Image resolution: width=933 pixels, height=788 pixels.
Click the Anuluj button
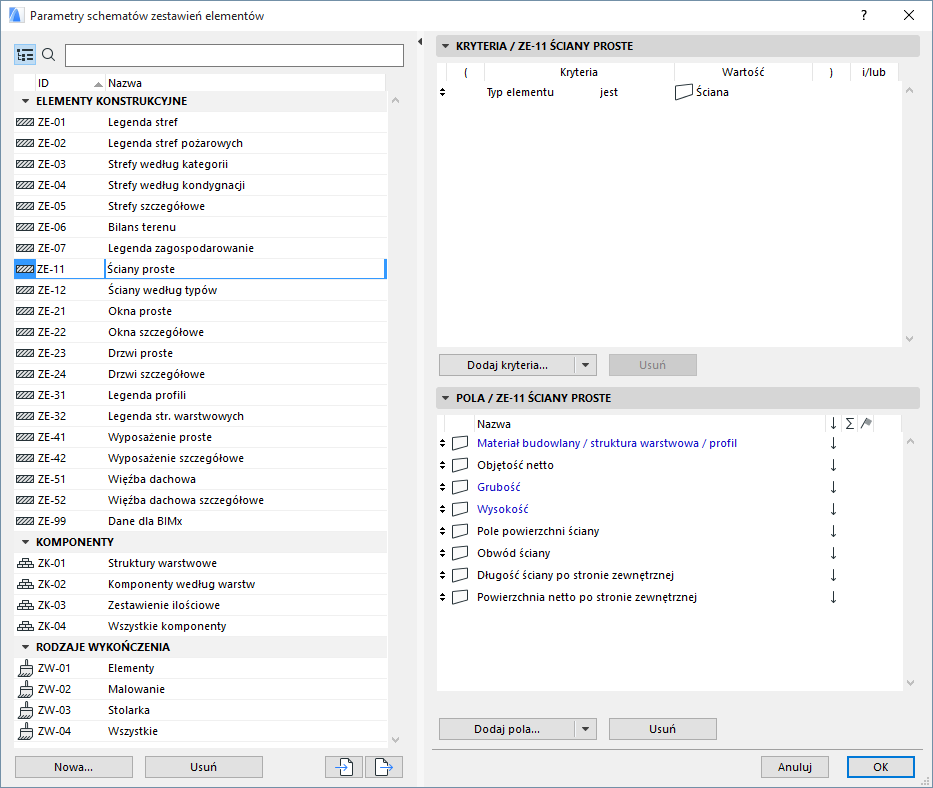pyautogui.click(x=795, y=767)
